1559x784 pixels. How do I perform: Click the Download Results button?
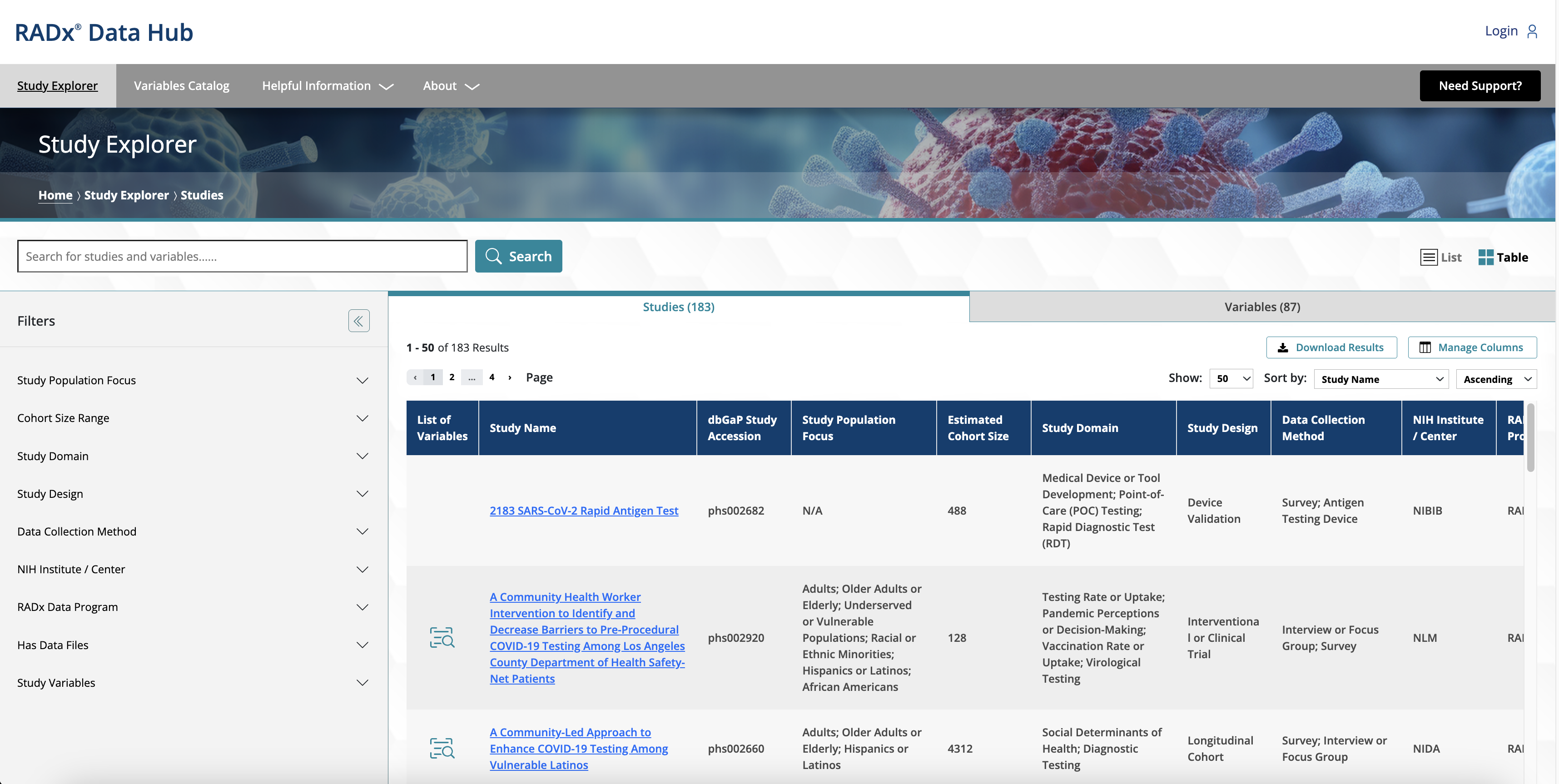tap(1331, 347)
